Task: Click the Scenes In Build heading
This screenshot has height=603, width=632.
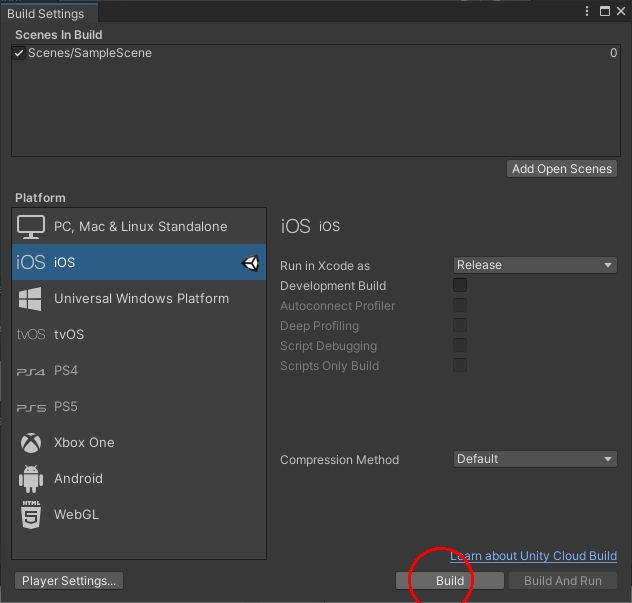Action: coord(59,35)
